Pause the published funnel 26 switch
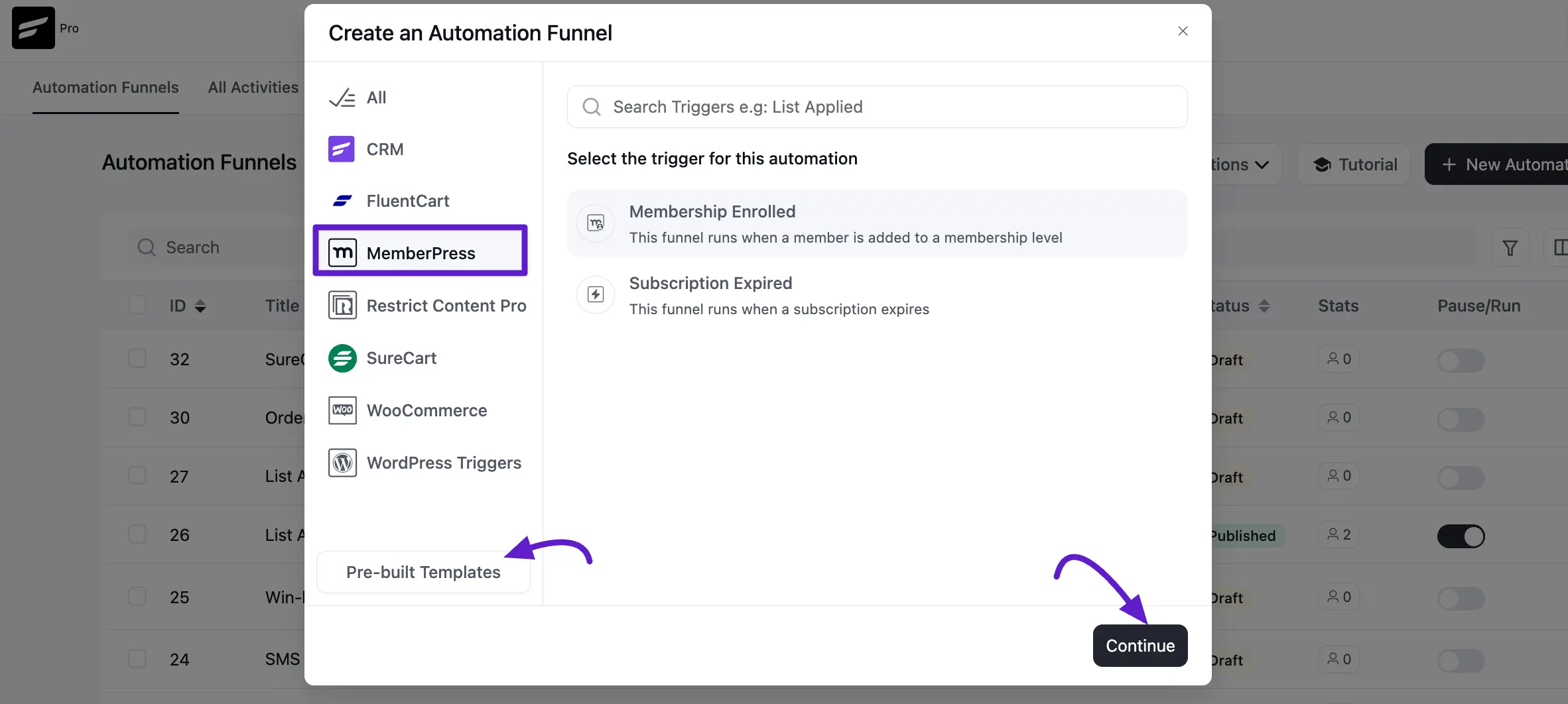Viewport: 1568px width, 704px height. tap(1461, 536)
